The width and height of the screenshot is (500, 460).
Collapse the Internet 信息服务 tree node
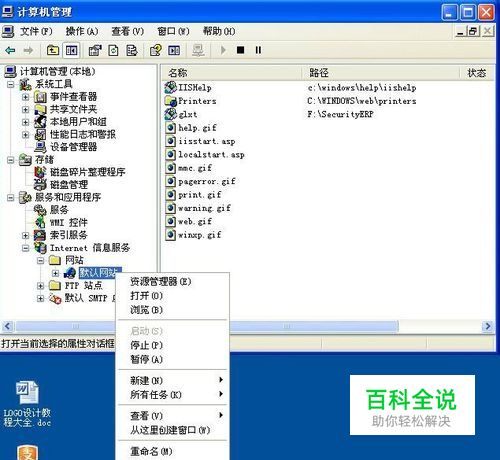[x=25, y=248]
